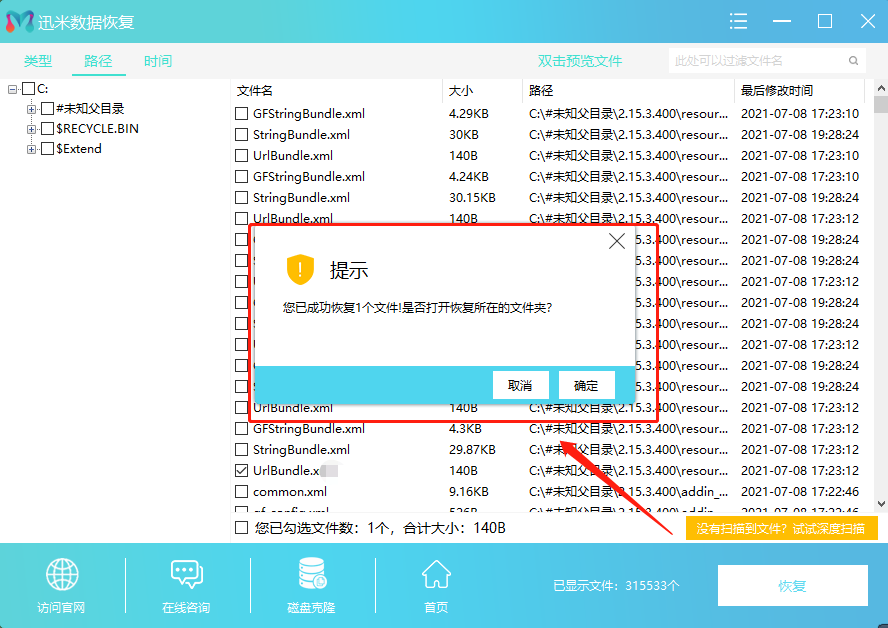Switch to the 时间 tab
Viewport: 888px width, 628px height.
click(x=157, y=61)
